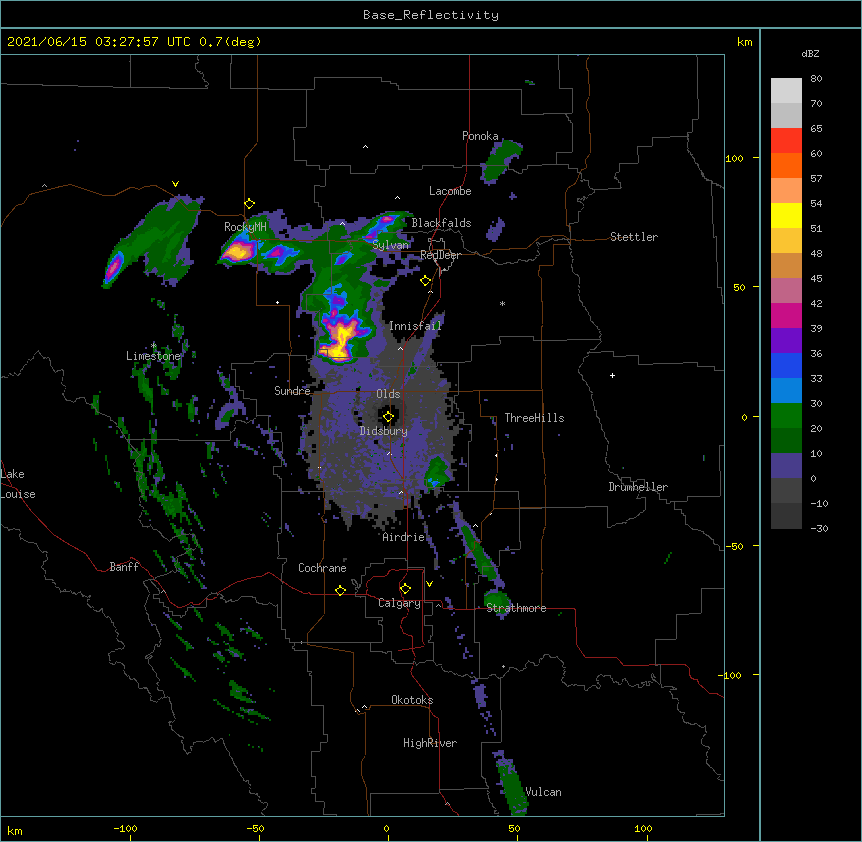
Task: Select the Innisfail label
Action: (x=415, y=326)
